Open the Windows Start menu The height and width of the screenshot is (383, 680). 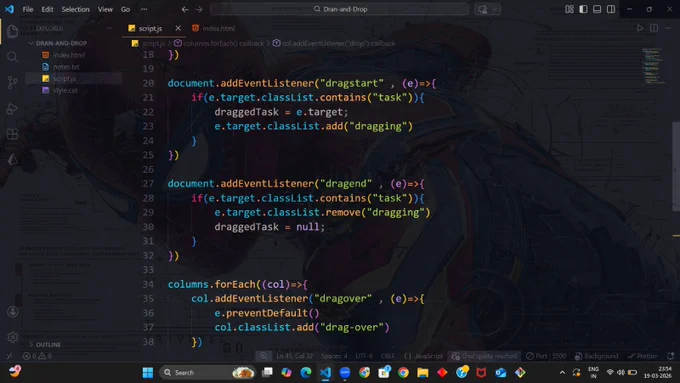148,373
